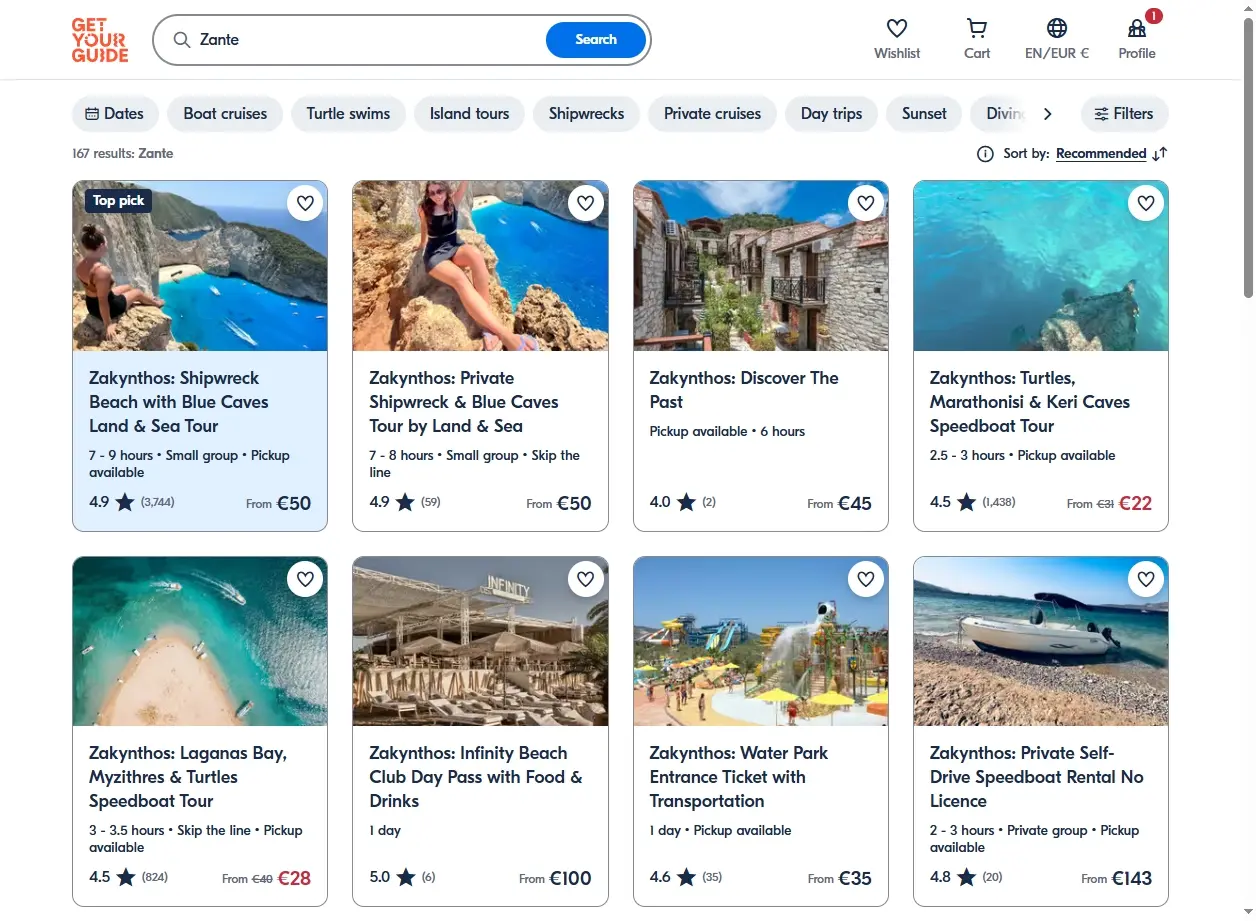This screenshot has height=921, width=1256.
Task: Open the Filters button
Action: pyautogui.click(x=1124, y=114)
